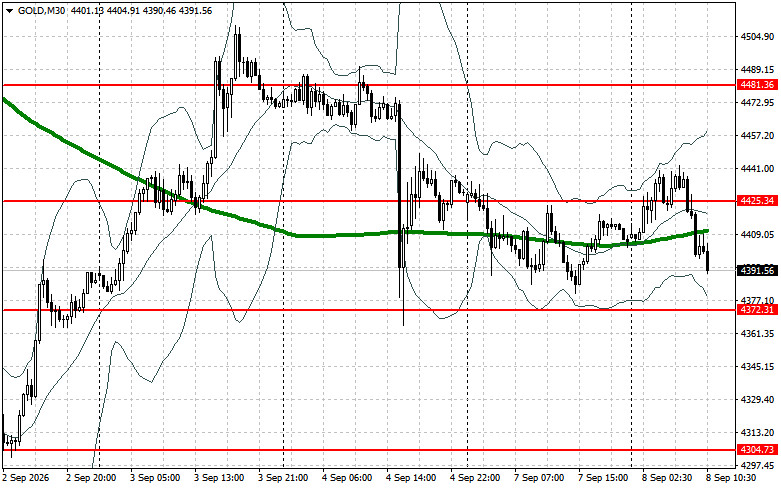This screenshot has height=489, width=781.
Task: Click current price label 4391.56
Action: click(757, 270)
